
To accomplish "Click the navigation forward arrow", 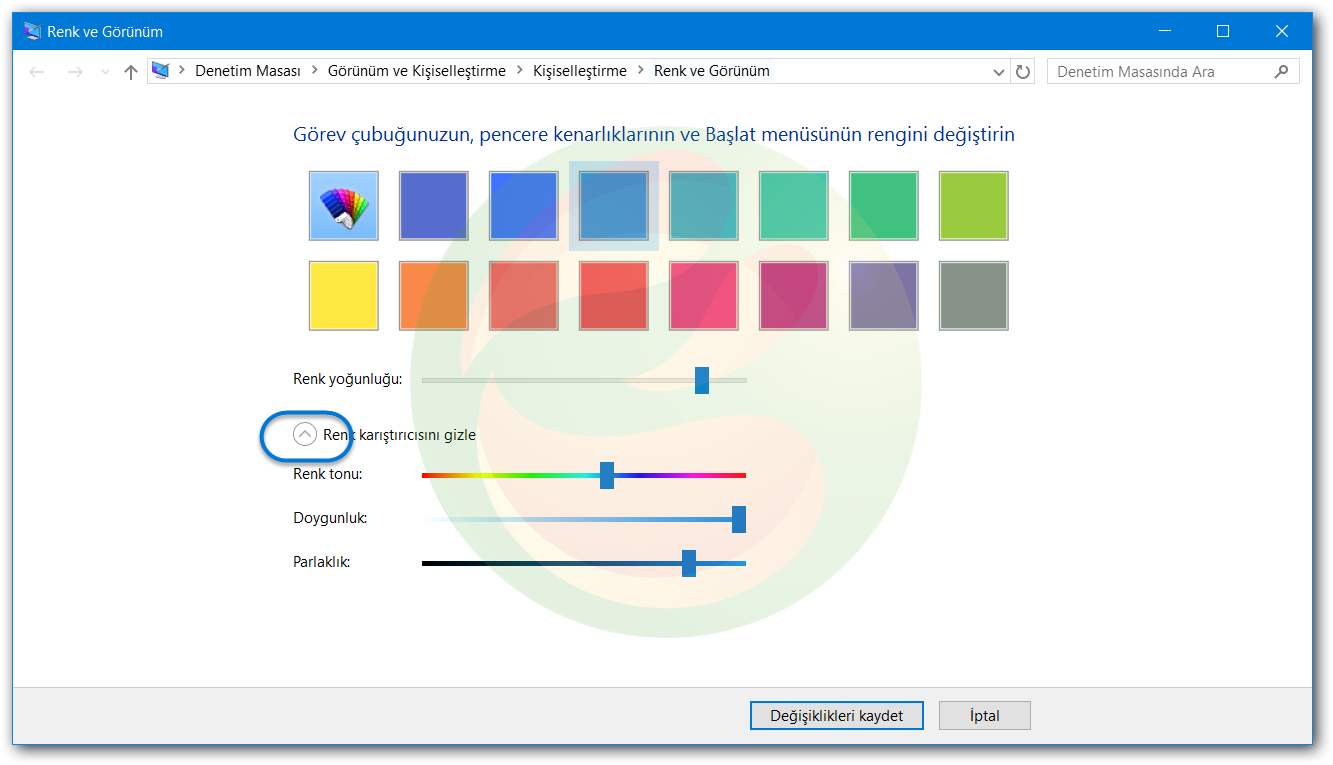I will (x=75, y=71).
